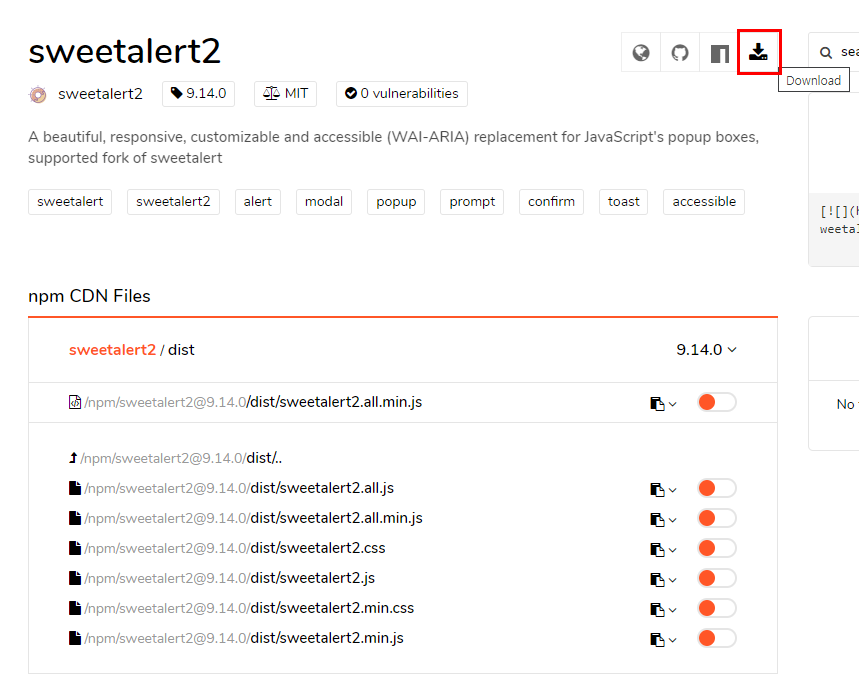This screenshot has width=859, height=685.
Task: Click the up-directory arrow icon
Action: 73,458
